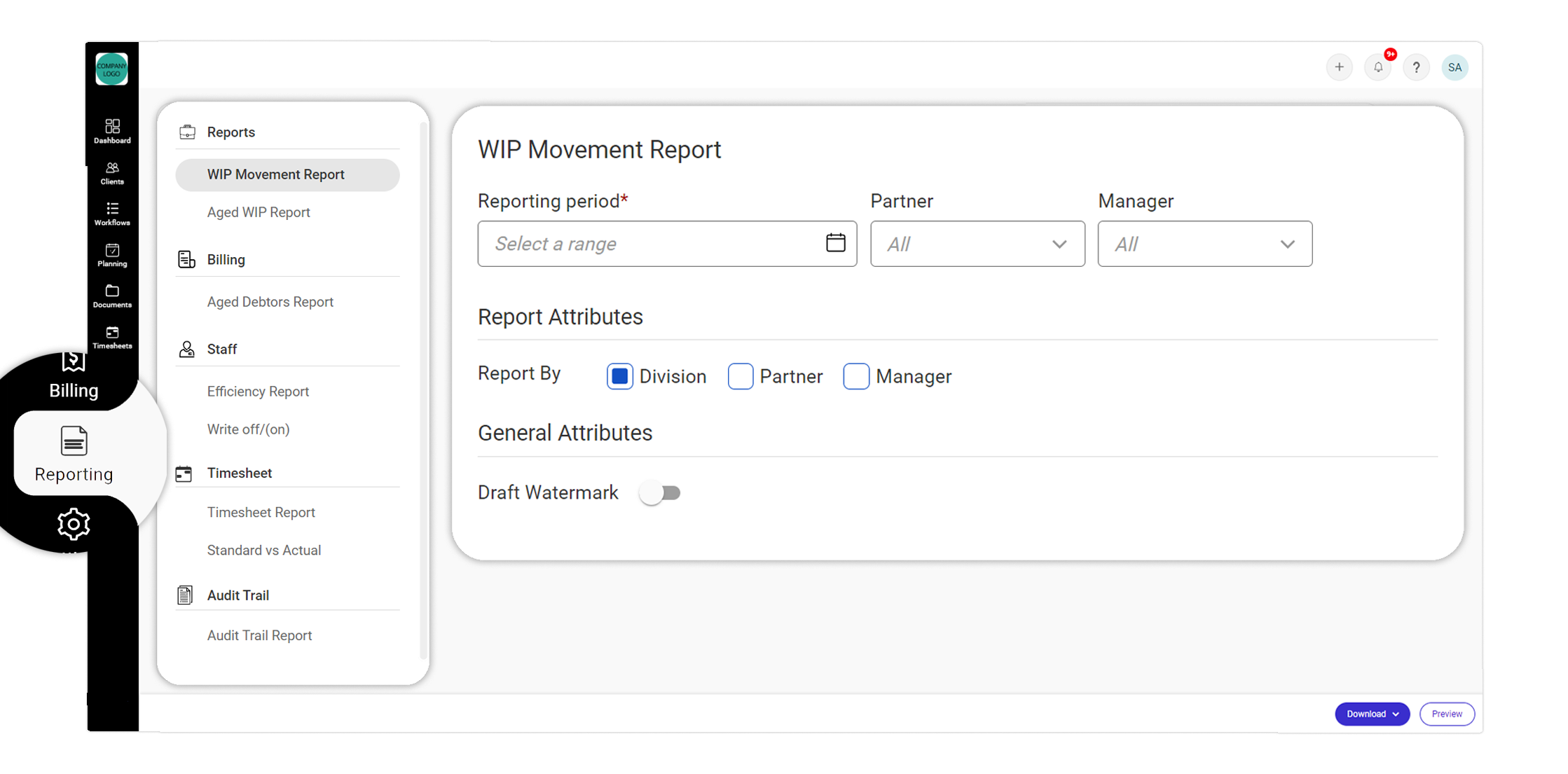Screen dimensions: 1568x774
Task: Open the Workflows sidebar icon
Action: pyautogui.click(x=112, y=213)
